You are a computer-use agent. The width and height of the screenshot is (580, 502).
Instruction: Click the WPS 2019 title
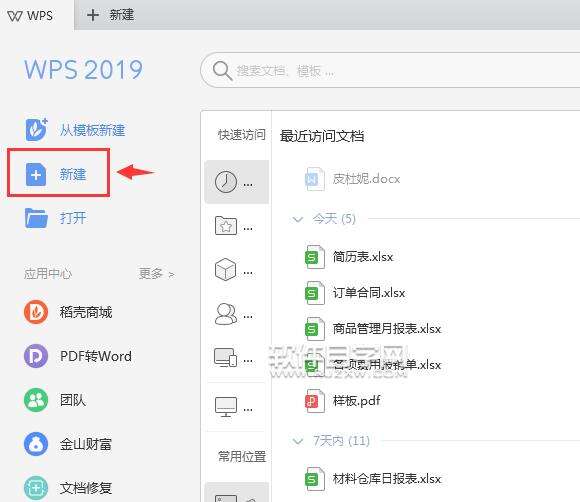(84, 69)
